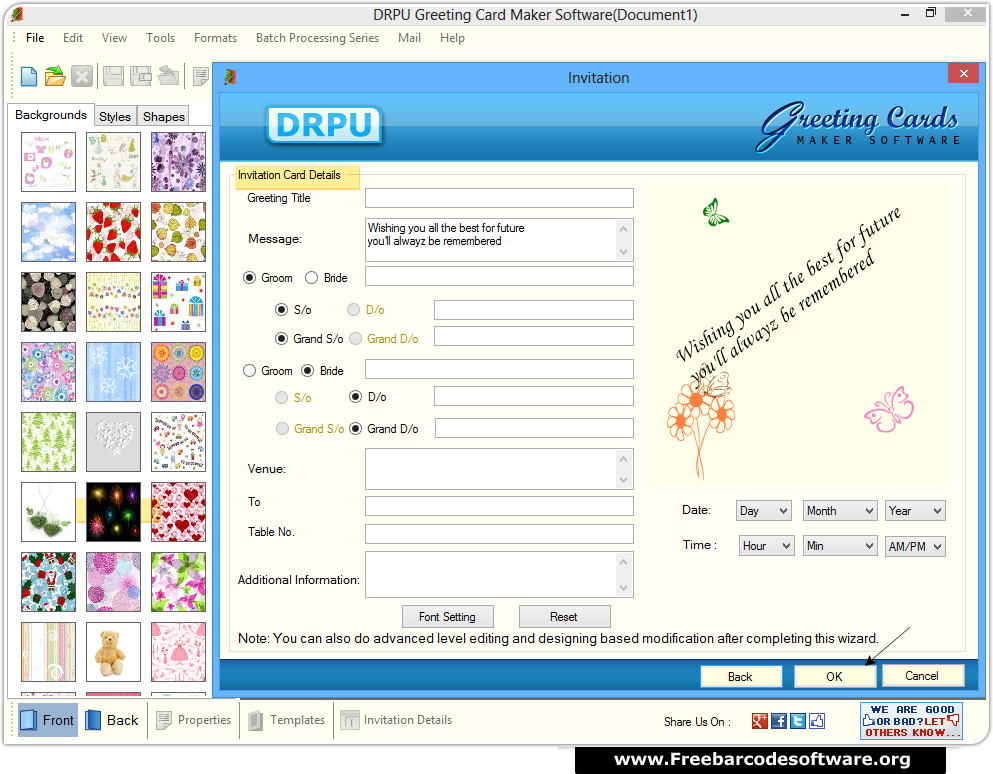This screenshot has height=774, width=993.
Task: Open the Hour dropdown
Action: click(x=766, y=546)
